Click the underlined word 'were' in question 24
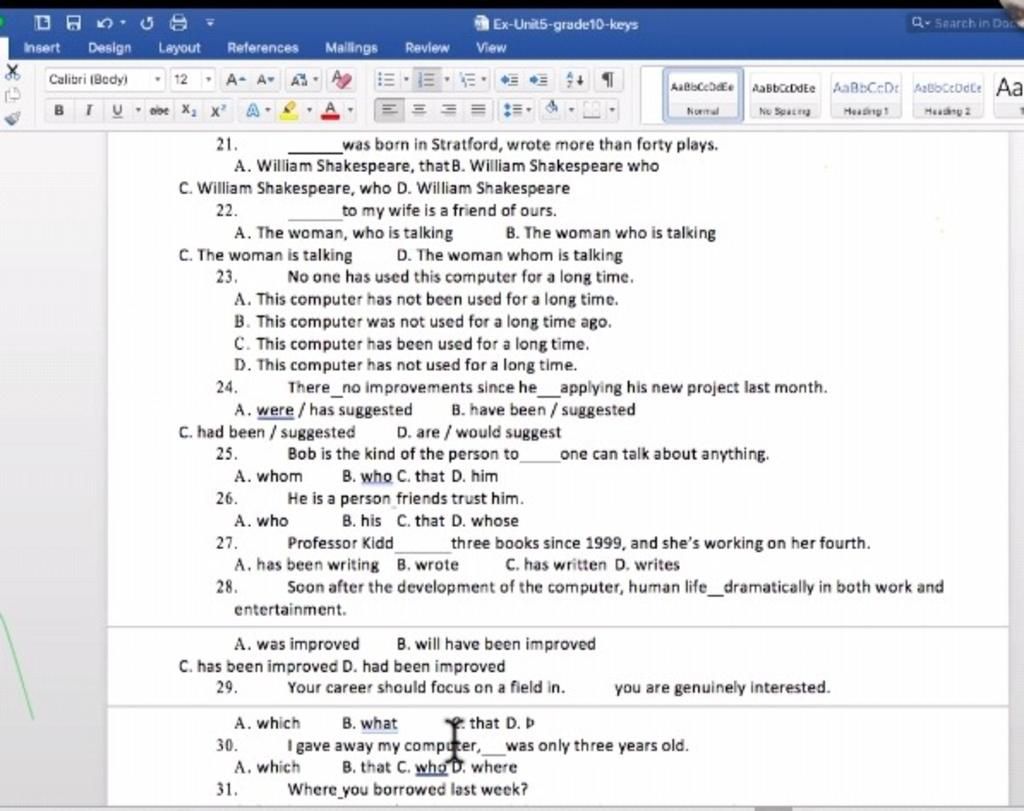Image resolution: width=1024 pixels, height=811 pixels. coord(275,410)
